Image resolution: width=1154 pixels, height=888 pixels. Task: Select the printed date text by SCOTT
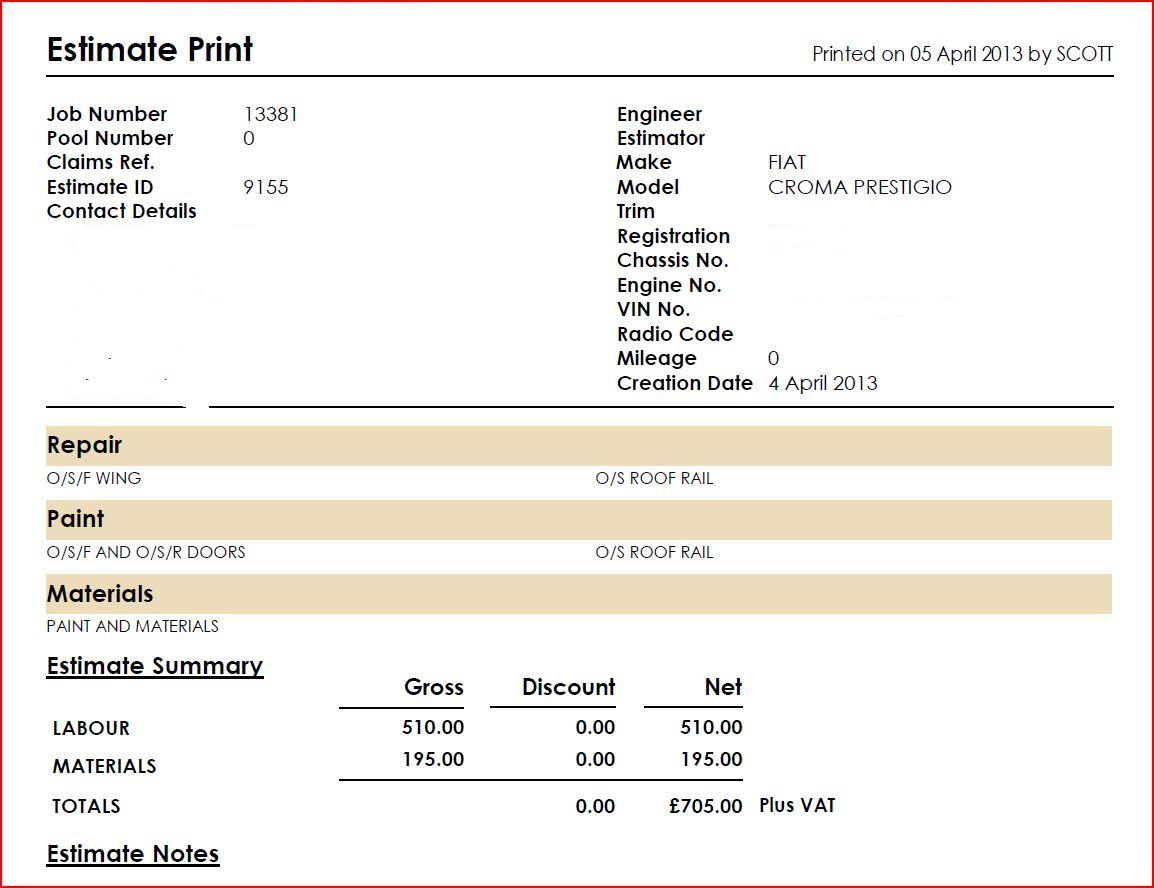point(962,54)
